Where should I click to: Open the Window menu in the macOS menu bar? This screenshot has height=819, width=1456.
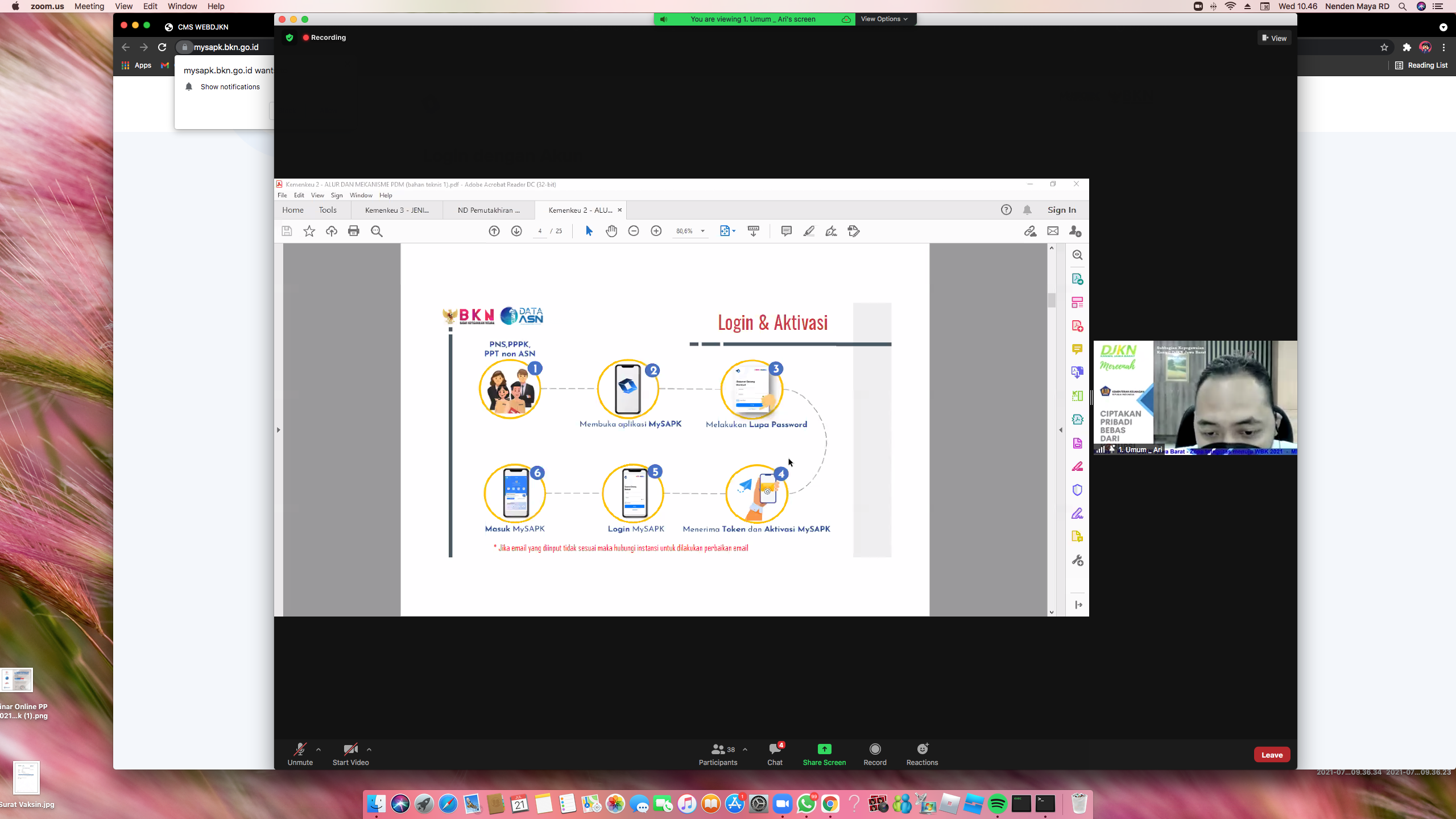(182, 6)
